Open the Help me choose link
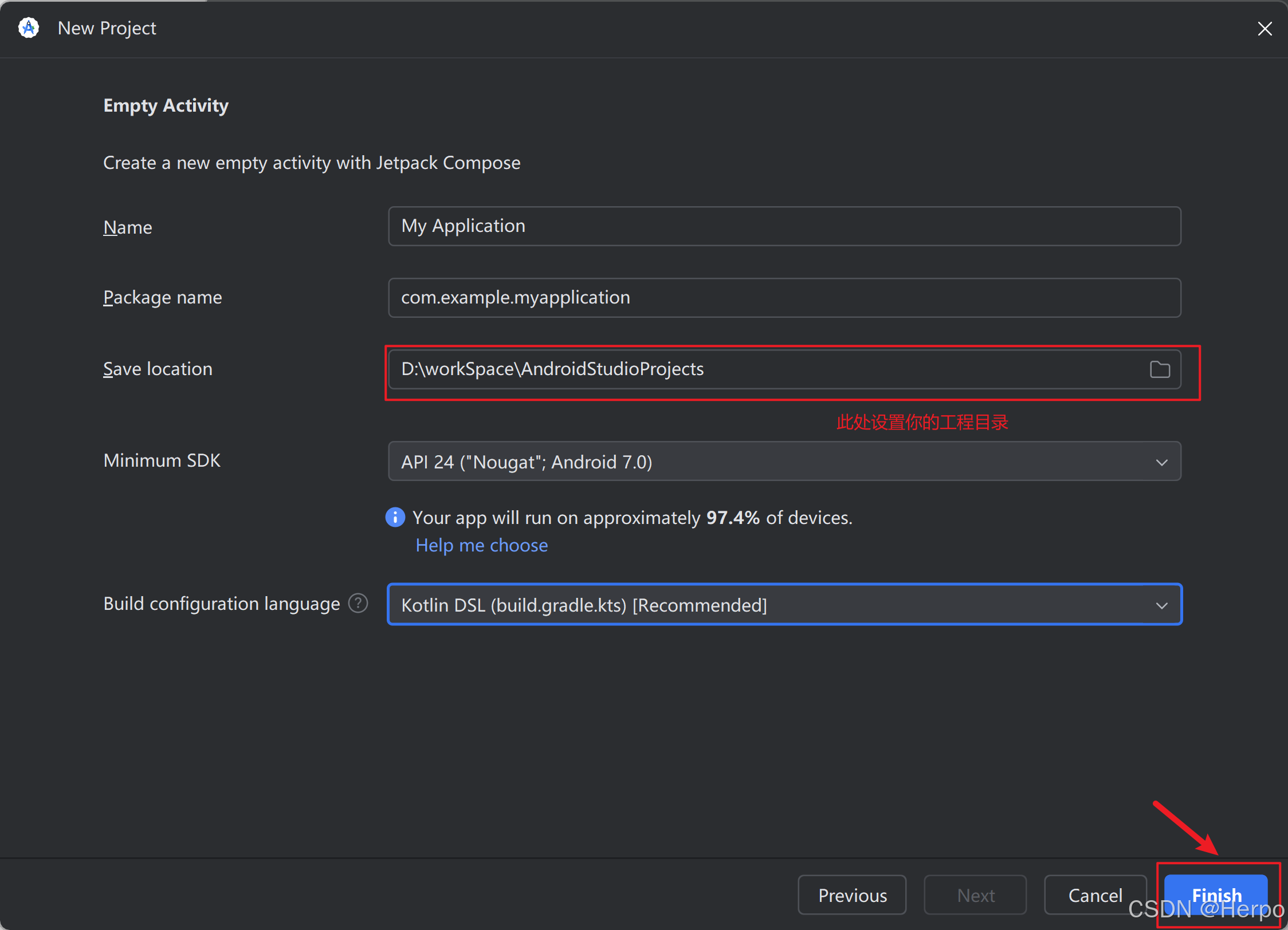The image size is (1288, 930). coord(481,545)
